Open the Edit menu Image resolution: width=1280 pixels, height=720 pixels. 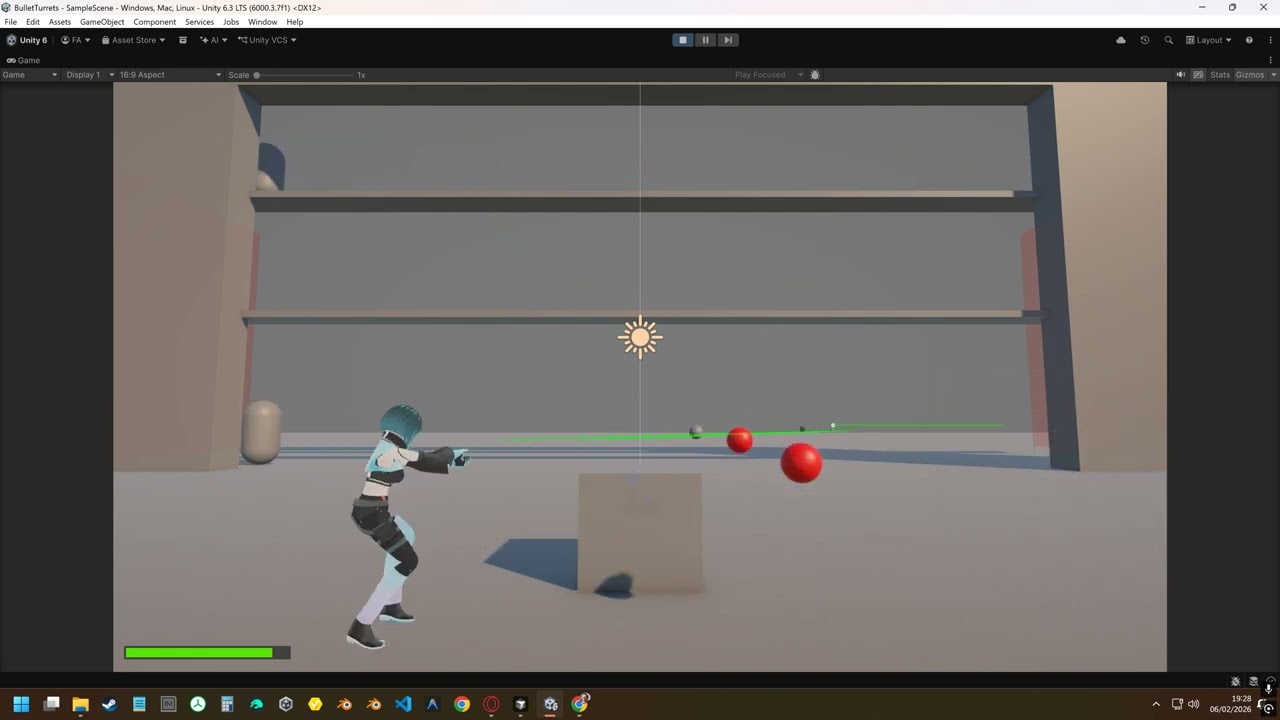[33, 22]
